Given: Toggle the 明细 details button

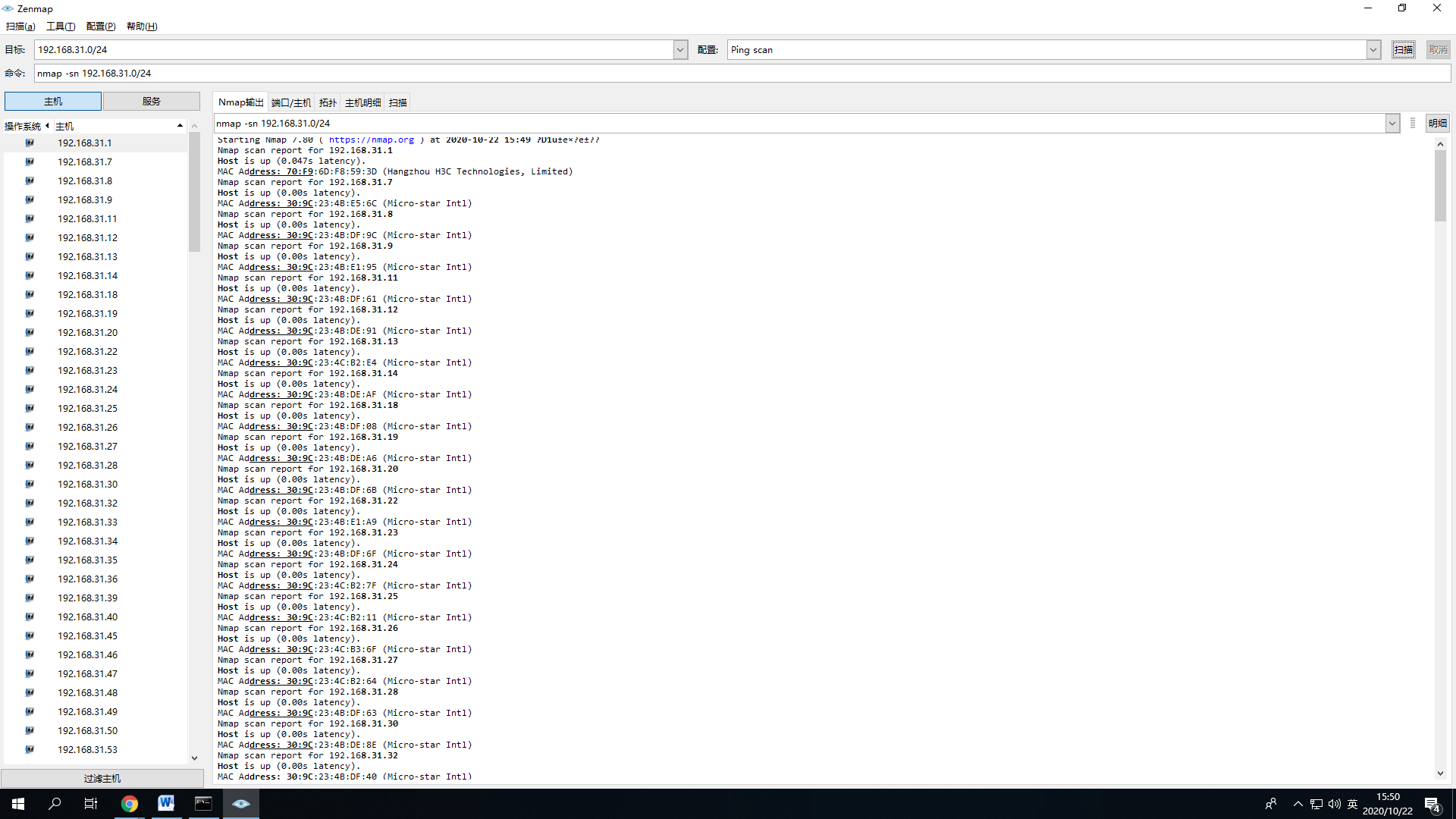Looking at the screenshot, I should click(x=1438, y=124).
